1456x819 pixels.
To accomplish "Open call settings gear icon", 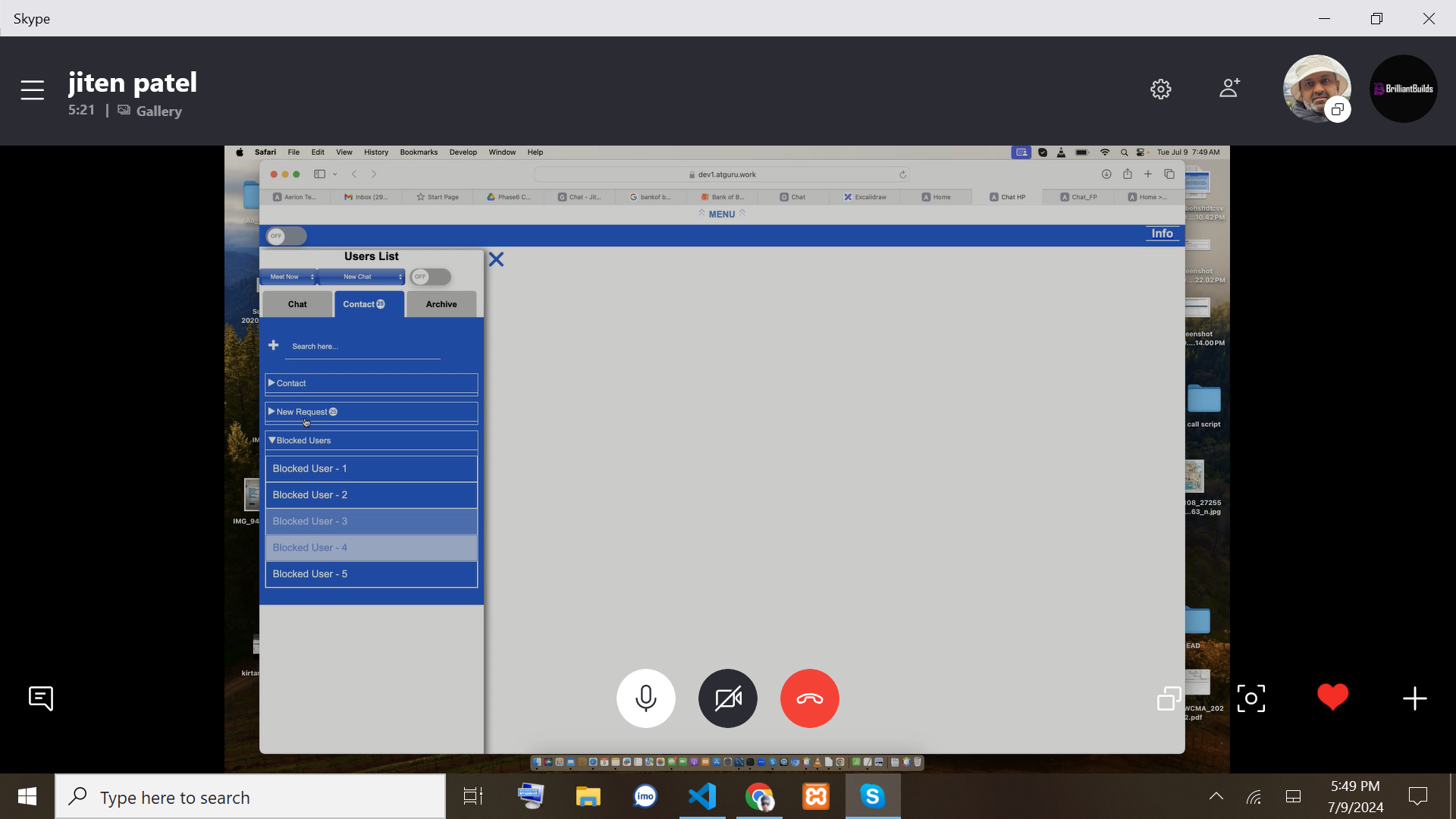I will tap(1160, 89).
